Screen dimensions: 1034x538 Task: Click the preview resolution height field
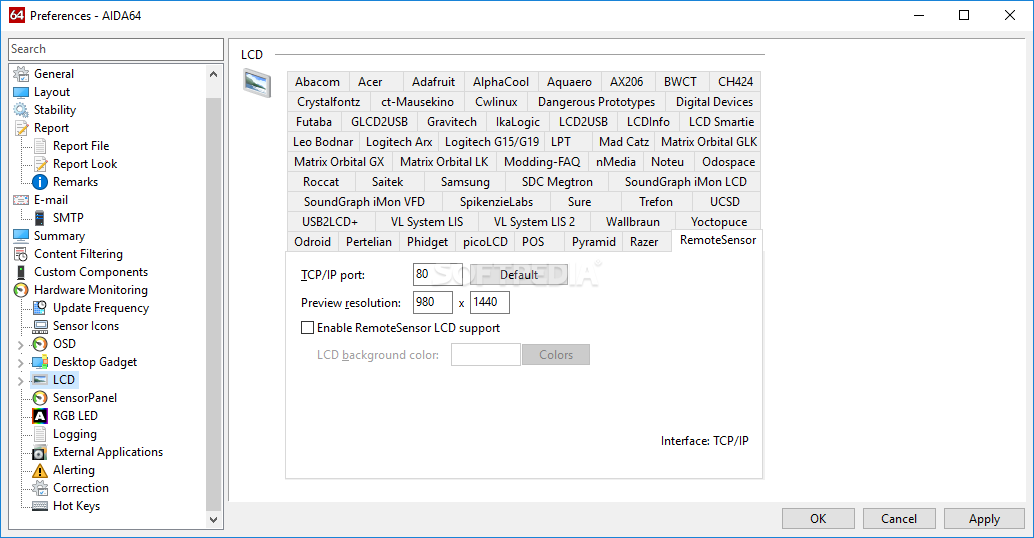[489, 303]
